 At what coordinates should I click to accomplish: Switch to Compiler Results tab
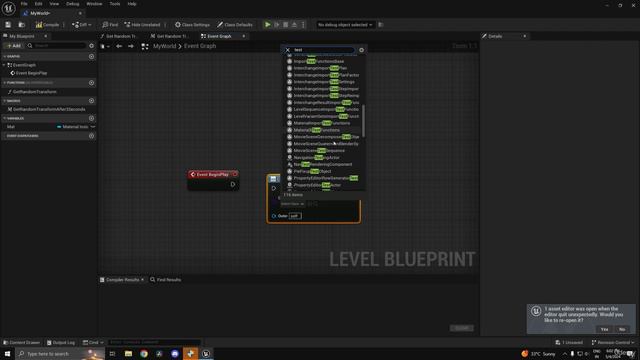pos(122,280)
